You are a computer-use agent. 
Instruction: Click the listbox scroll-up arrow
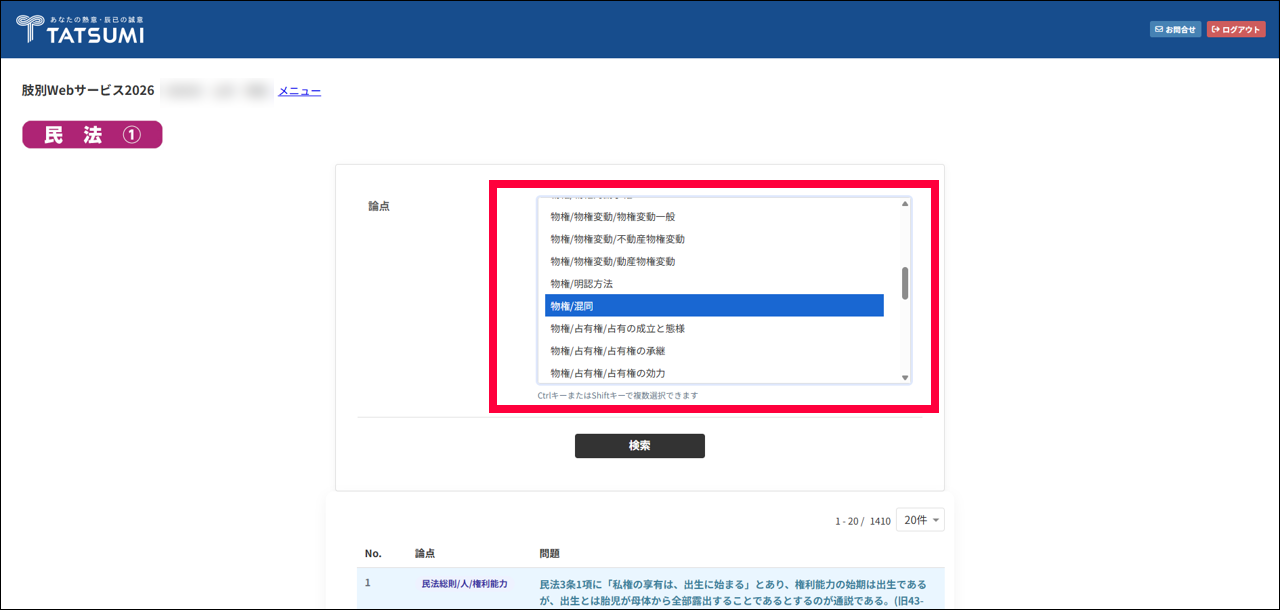[905, 204]
